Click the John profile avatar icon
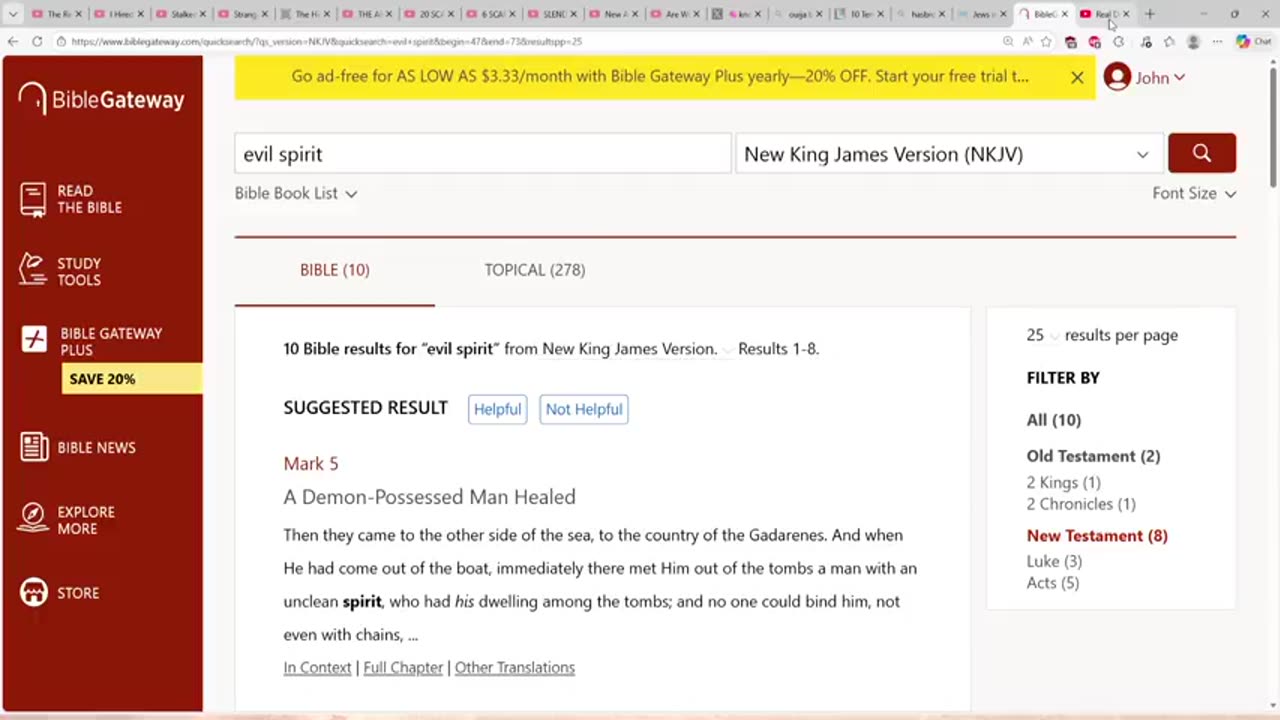Viewport: 1280px width, 720px height. (1117, 77)
